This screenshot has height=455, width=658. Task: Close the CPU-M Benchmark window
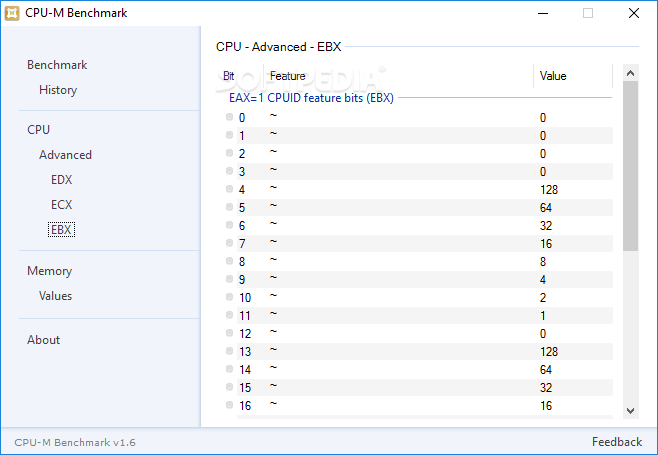click(634, 13)
